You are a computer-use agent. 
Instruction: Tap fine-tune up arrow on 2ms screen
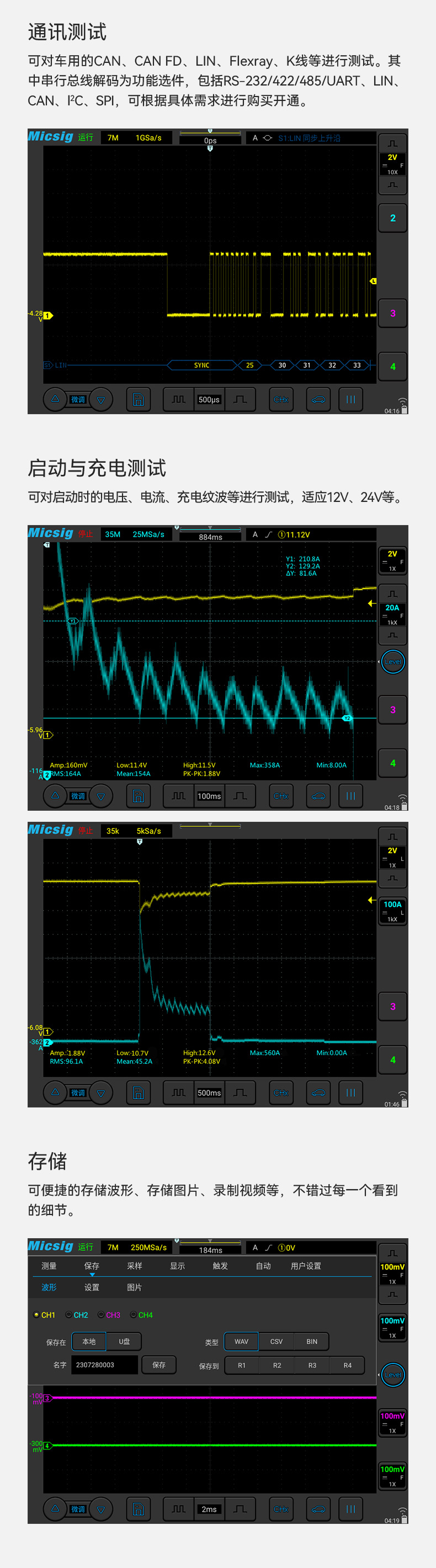(55, 1509)
